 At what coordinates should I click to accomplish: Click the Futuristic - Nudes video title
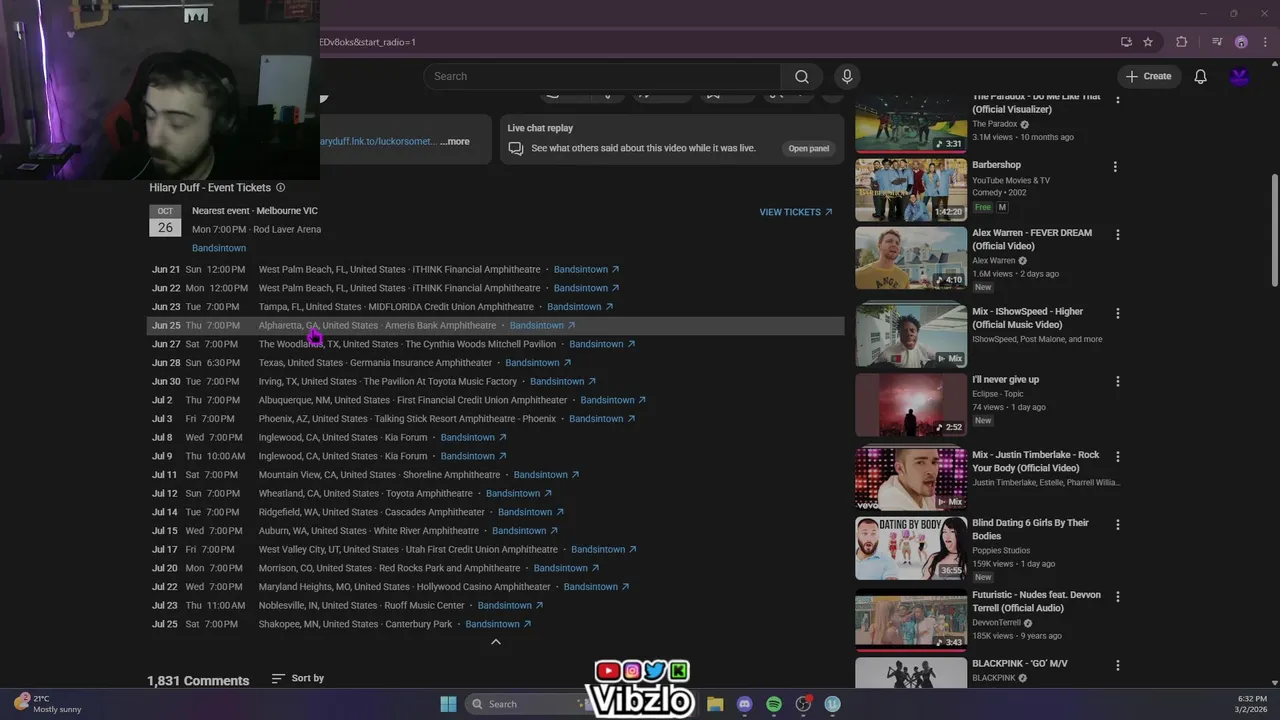pyautogui.click(x=1036, y=601)
